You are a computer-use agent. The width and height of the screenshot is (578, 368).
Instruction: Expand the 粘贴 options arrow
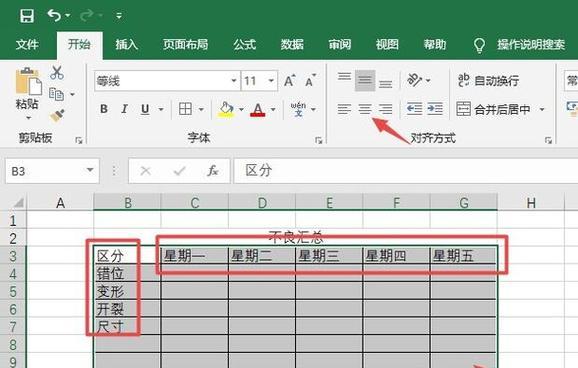pyautogui.click(x=28, y=118)
